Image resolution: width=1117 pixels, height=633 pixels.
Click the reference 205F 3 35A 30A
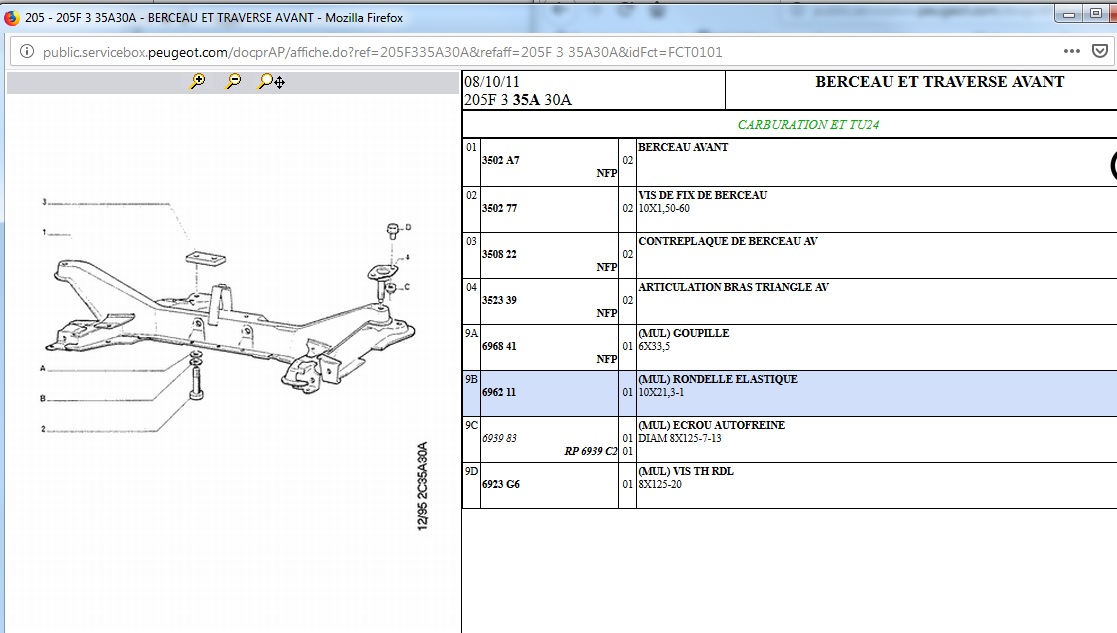tap(518, 100)
